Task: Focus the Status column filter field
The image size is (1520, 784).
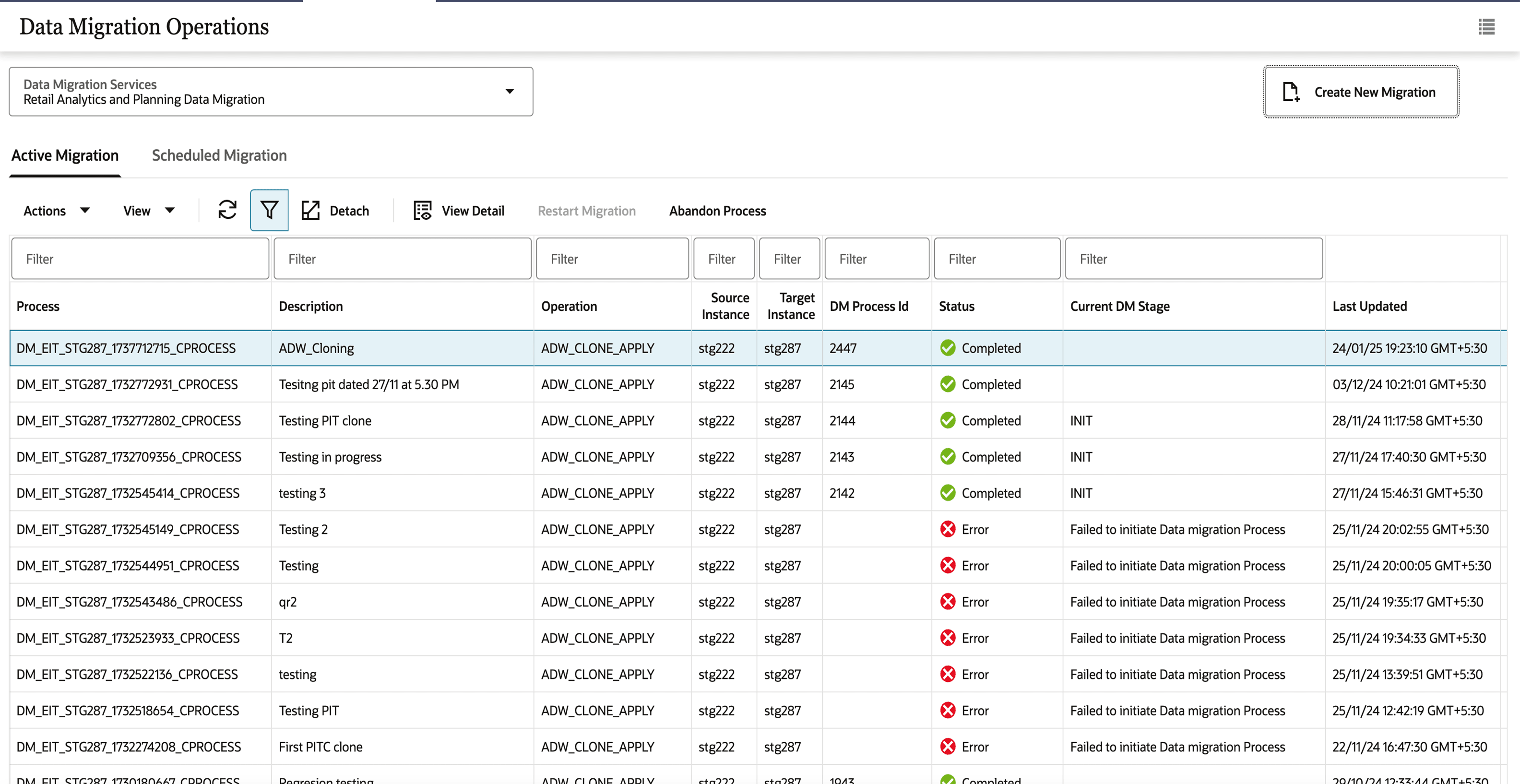Action: [x=997, y=259]
